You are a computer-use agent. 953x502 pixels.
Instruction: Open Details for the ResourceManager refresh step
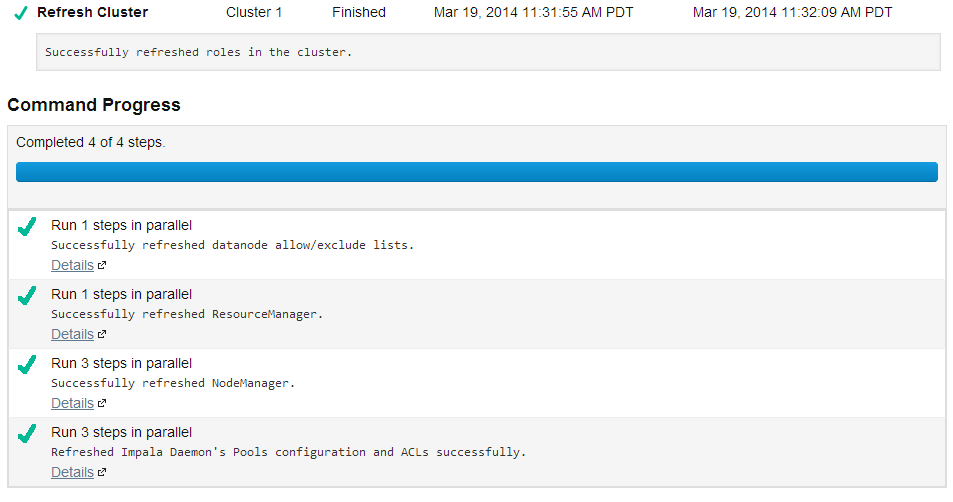tap(72, 334)
